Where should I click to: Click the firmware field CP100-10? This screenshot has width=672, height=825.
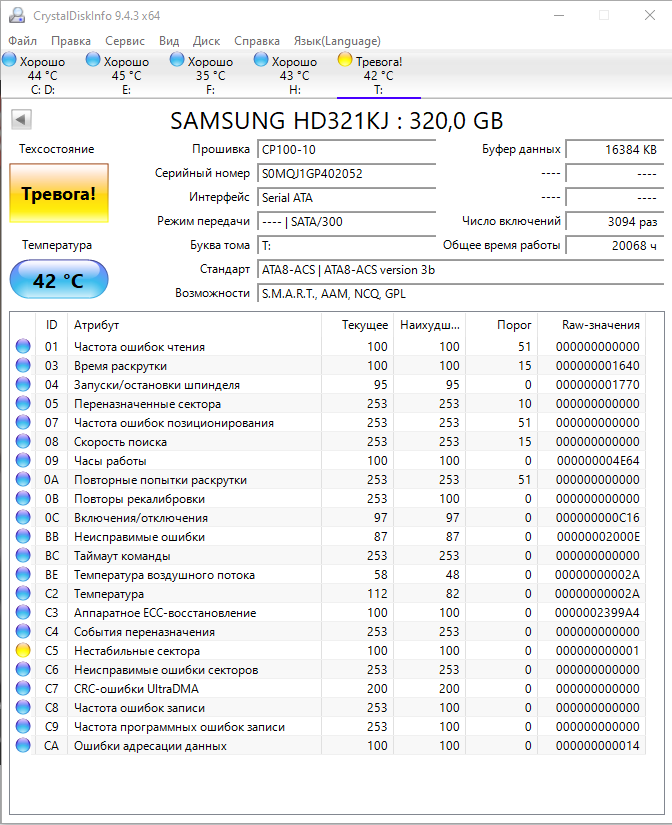[347, 149]
